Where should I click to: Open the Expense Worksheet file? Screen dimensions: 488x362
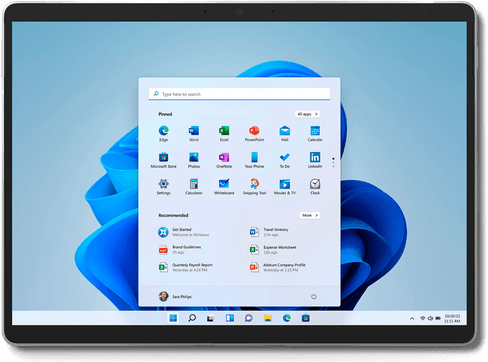coord(273,250)
